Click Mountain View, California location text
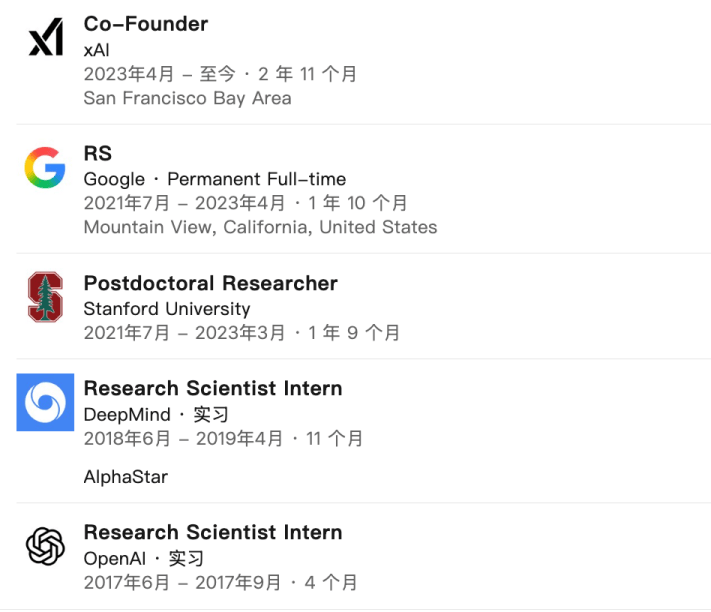The image size is (711, 612). tap(260, 227)
